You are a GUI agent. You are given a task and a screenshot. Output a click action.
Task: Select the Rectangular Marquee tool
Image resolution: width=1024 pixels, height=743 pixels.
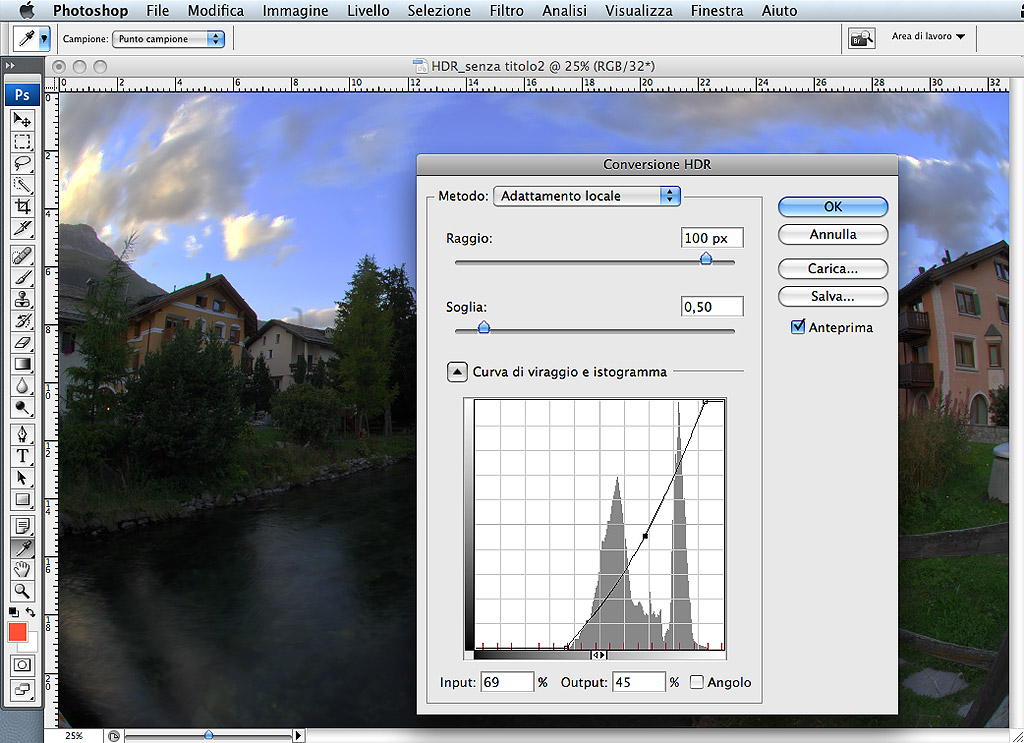click(22, 142)
